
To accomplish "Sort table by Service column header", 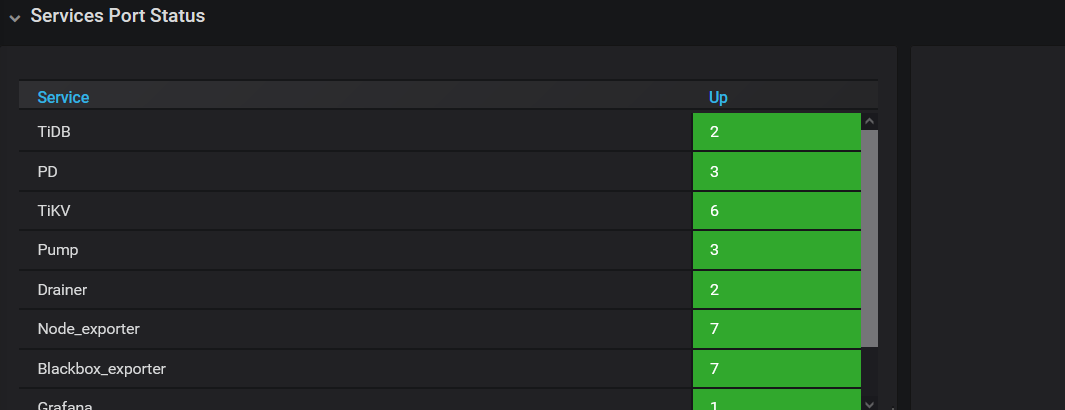I will coord(63,98).
